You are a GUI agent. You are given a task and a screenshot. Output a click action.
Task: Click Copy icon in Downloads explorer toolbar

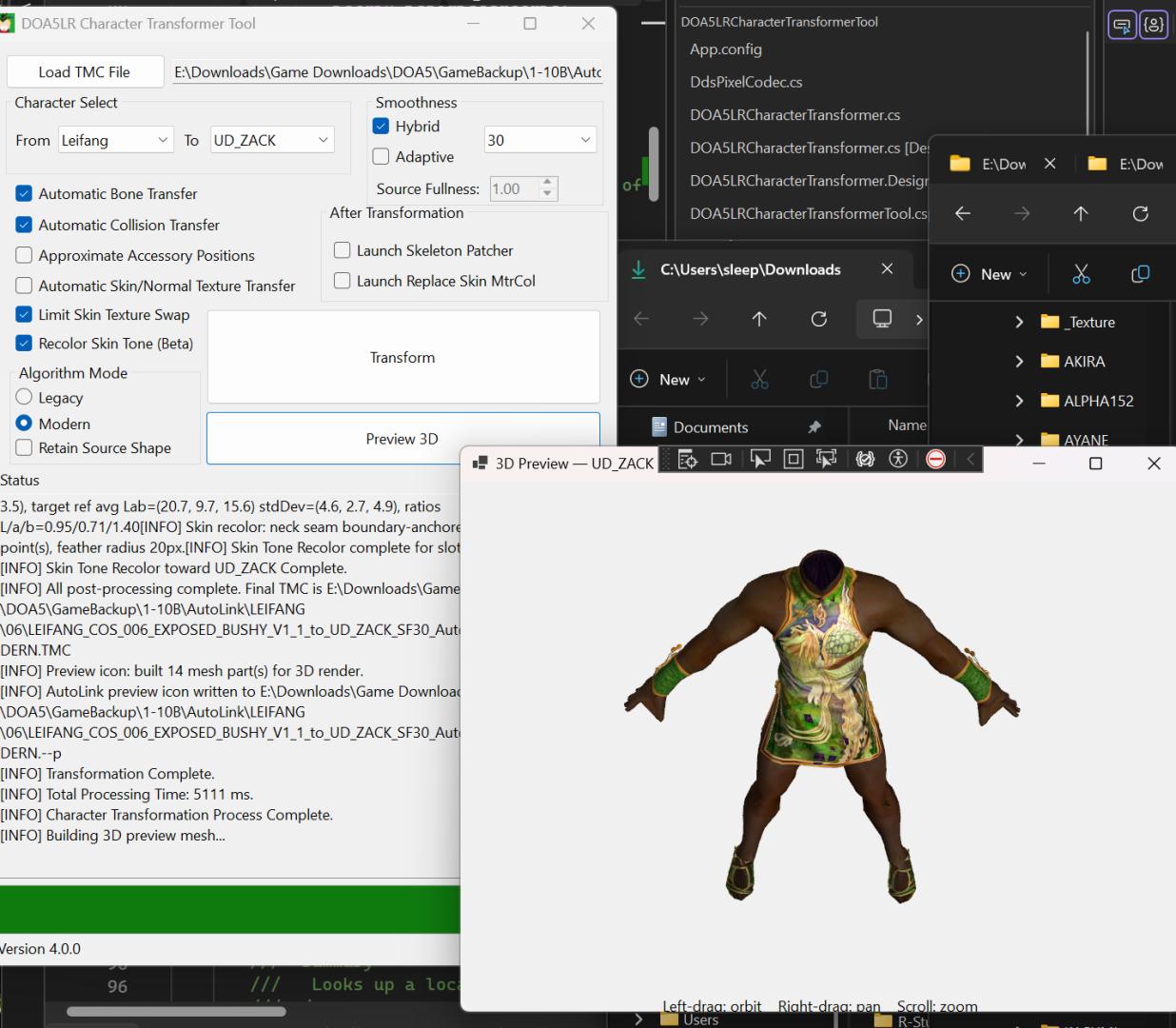click(x=818, y=380)
